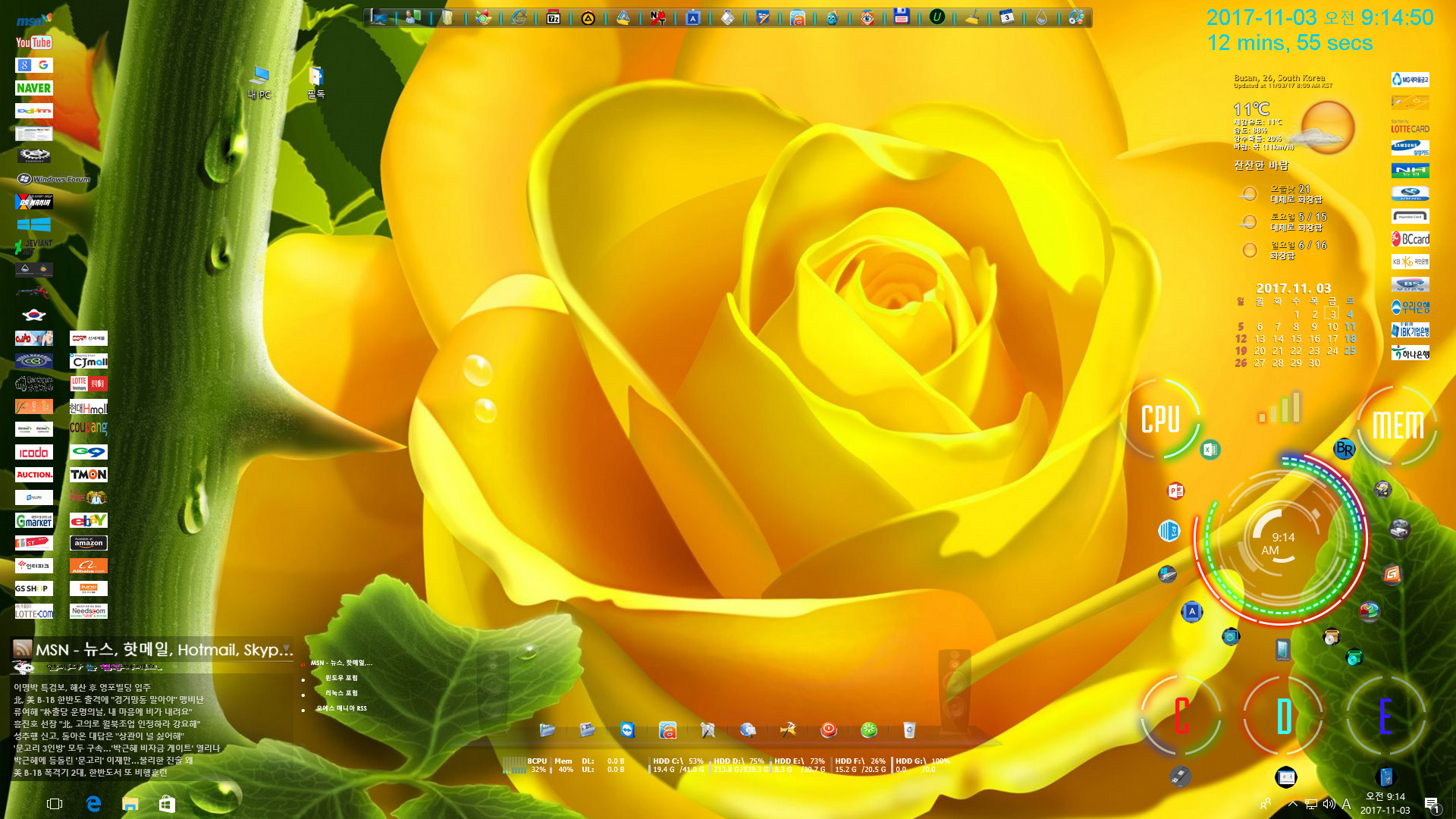
Task: Open the Alibaba shortcut
Action: pyautogui.click(x=89, y=566)
